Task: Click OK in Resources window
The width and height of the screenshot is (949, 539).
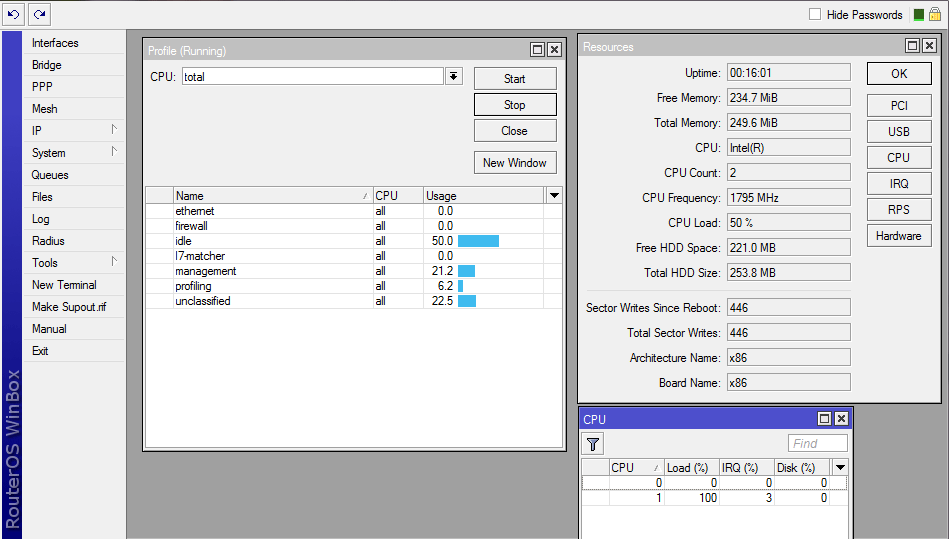Action: [899, 74]
